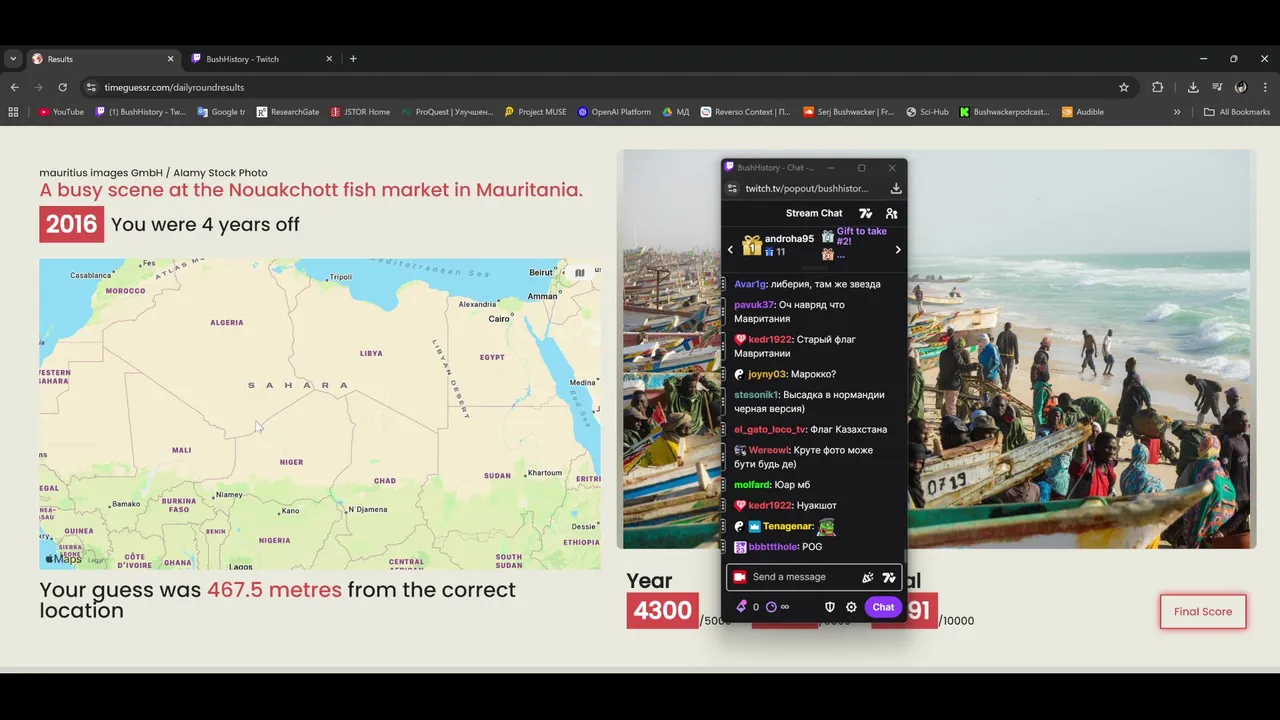Click install icon in chat popout address bar
The image size is (1280, 720).
896,188
